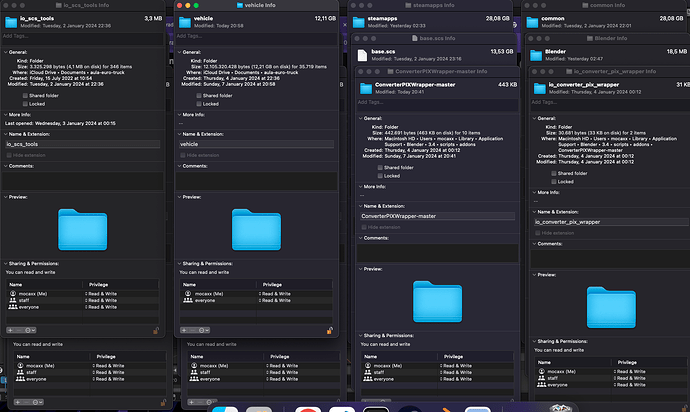Open action menu button in vehicle Info permissions

[x=204, y=330]
